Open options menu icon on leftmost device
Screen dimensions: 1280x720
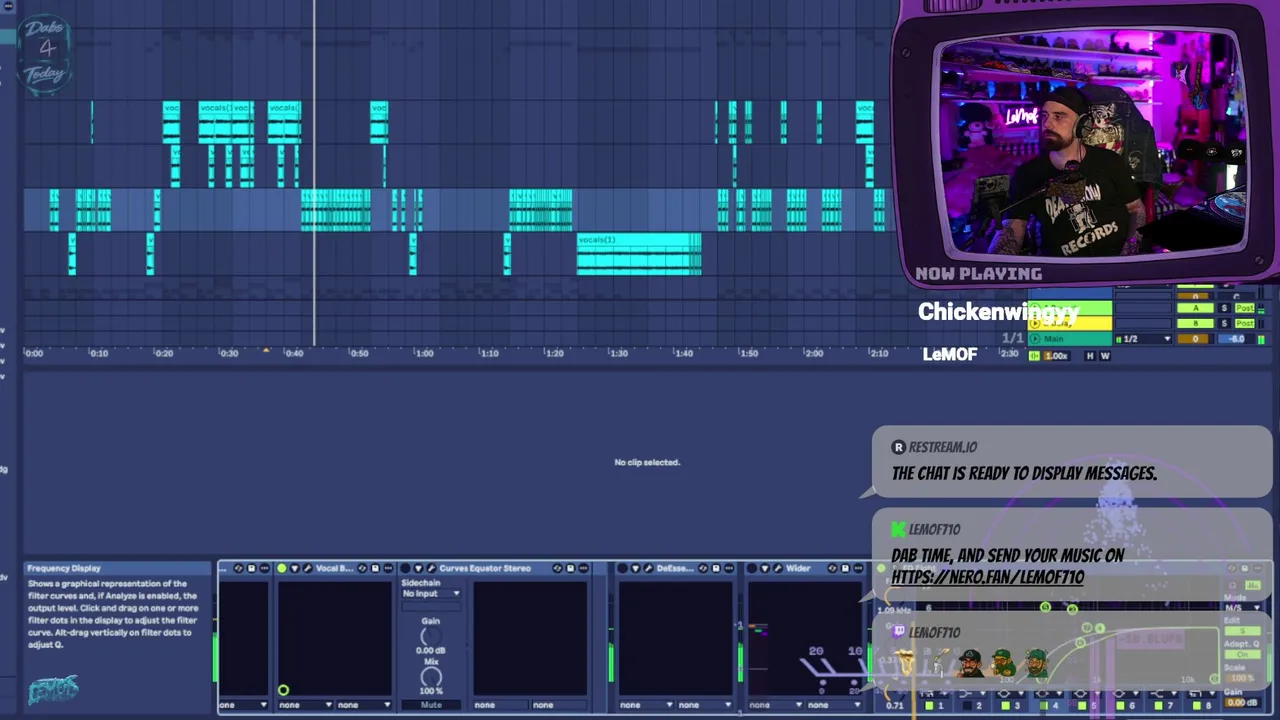(264, 568)
